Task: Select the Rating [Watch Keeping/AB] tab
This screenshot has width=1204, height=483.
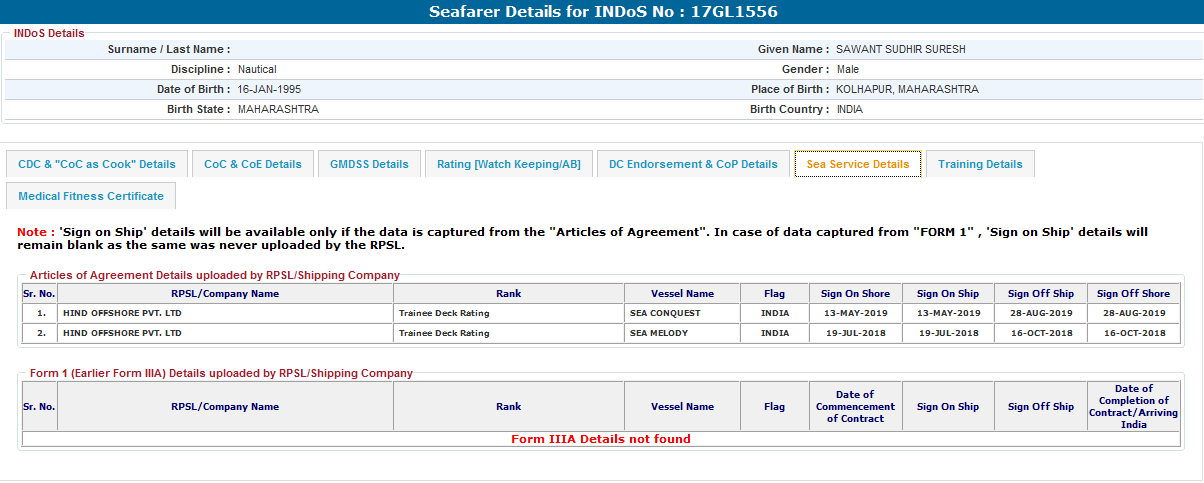Action: [508, 164]
